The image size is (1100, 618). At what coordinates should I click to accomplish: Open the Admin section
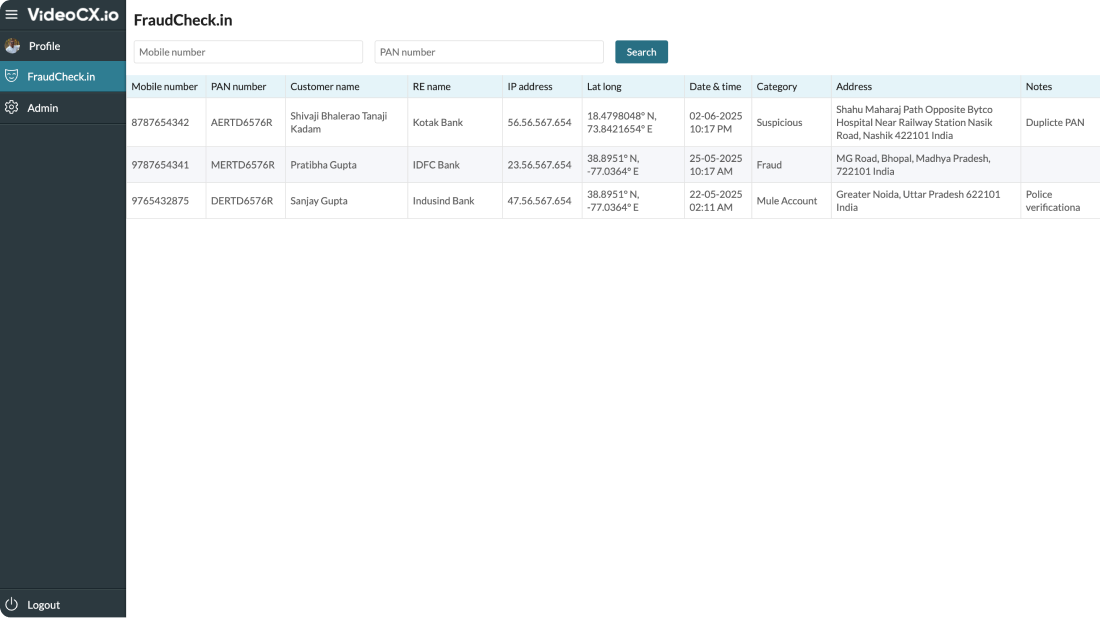point(63,107)
